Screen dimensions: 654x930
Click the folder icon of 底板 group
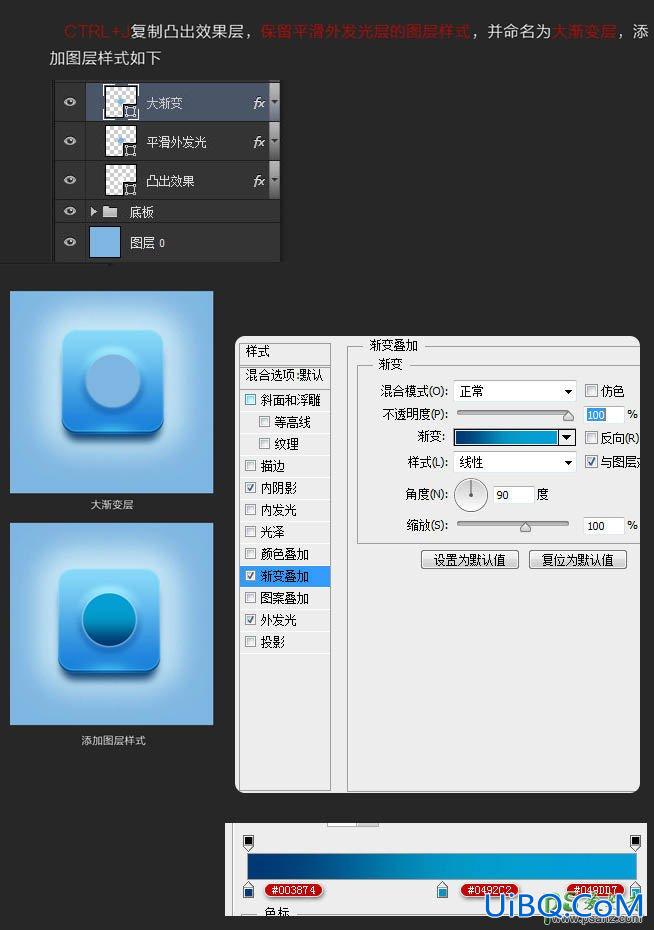[110, 211]
